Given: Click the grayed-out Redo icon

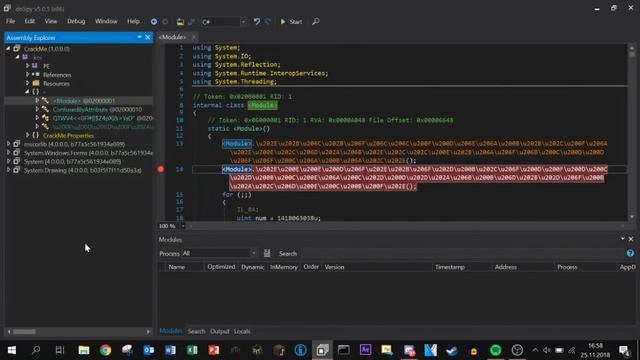Looking at the screenshot, I should click(268, 22).
